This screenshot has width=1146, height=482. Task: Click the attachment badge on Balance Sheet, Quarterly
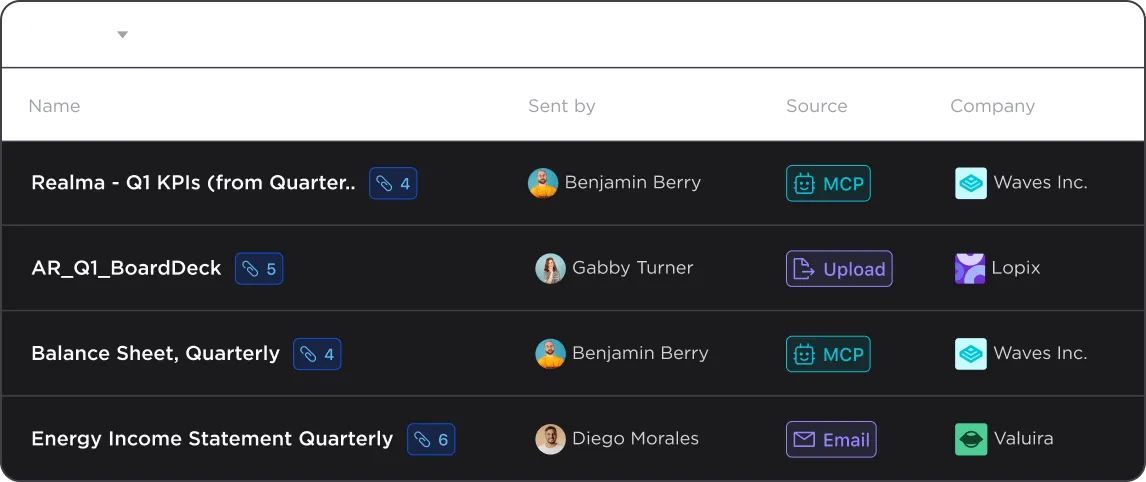pyautogui.click(x=317, y=354)
